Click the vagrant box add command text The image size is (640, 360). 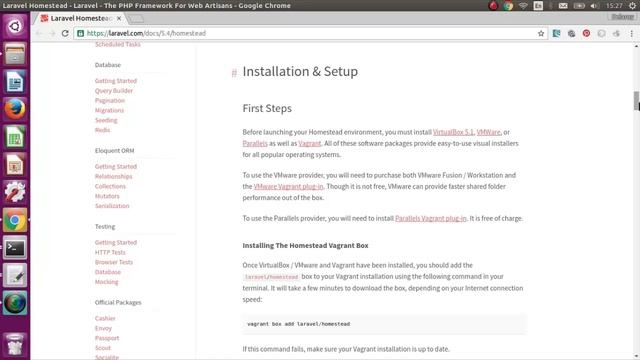(x=298, y=324)
